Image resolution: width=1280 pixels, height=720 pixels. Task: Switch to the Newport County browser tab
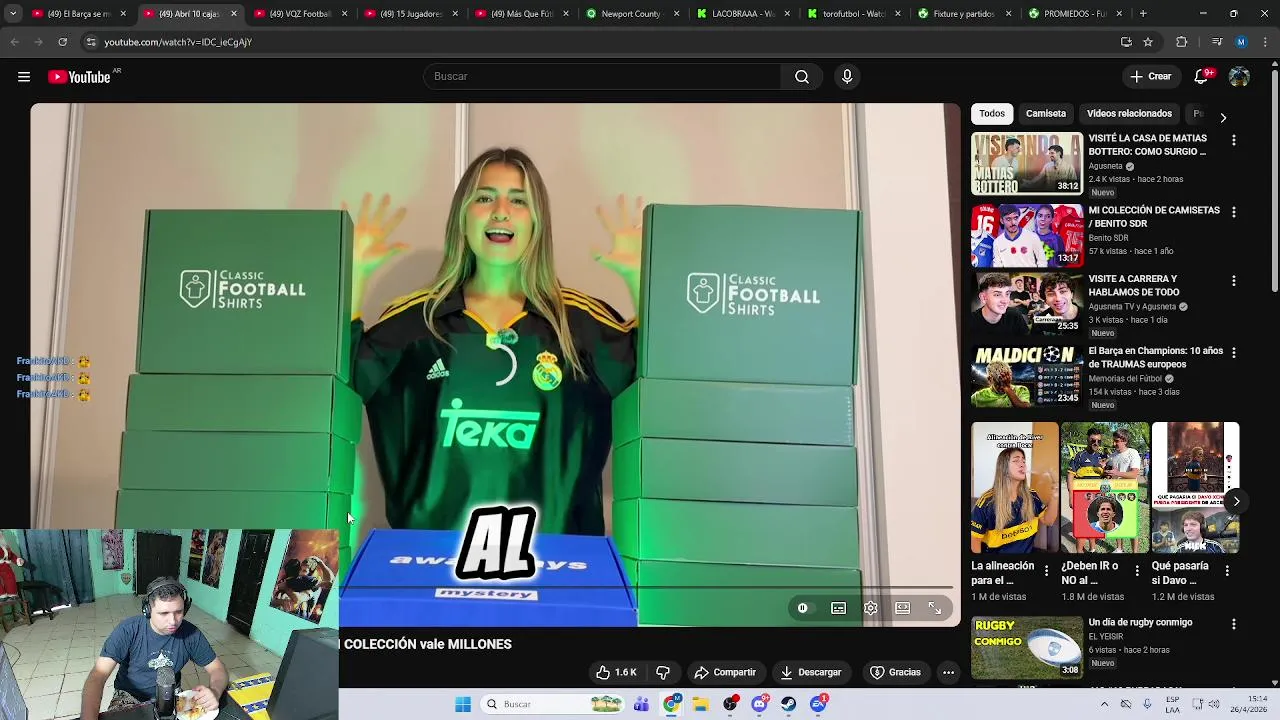click(x=632, y=14)
